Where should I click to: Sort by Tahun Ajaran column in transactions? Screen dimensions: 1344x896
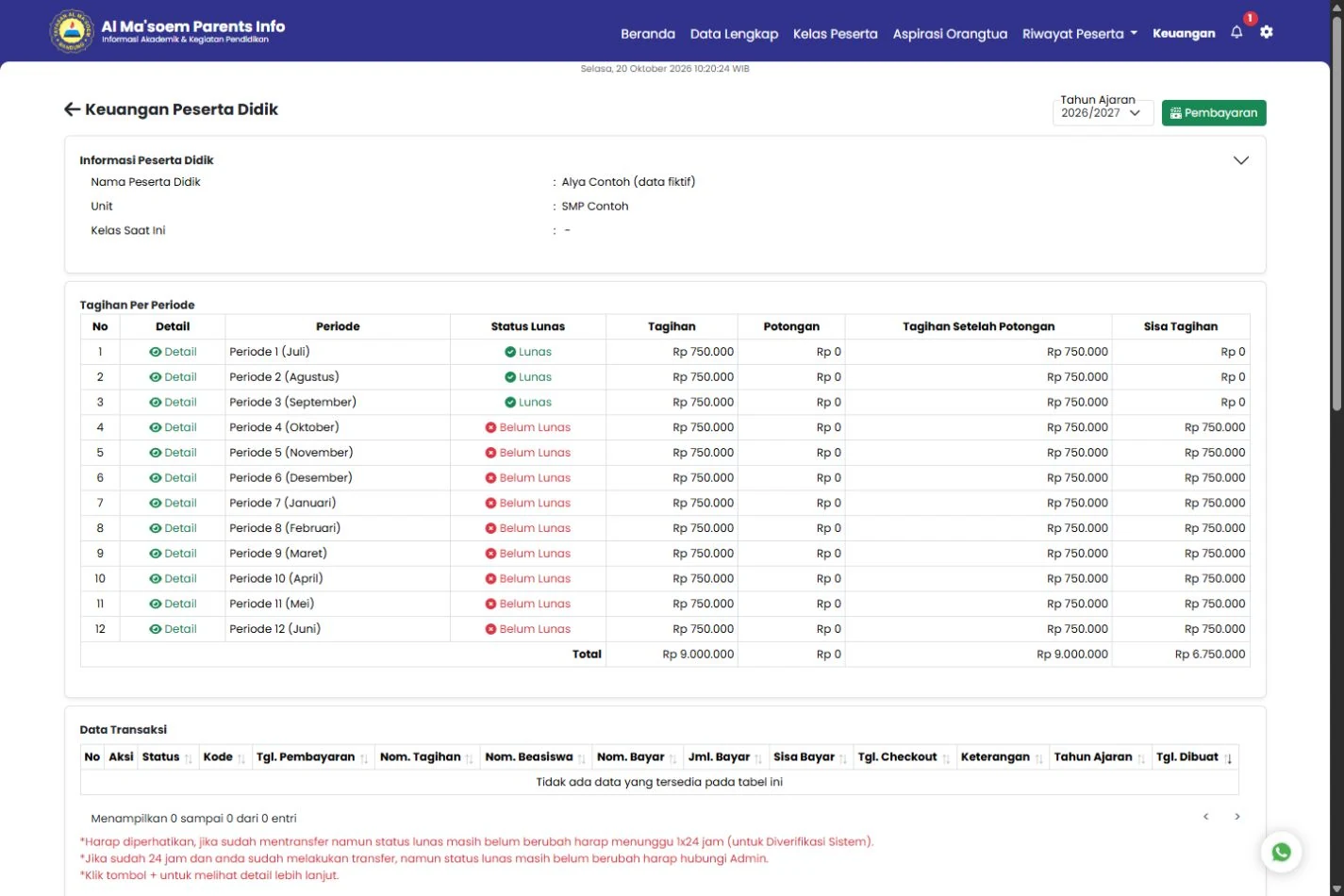click(x=1100, y=757)
